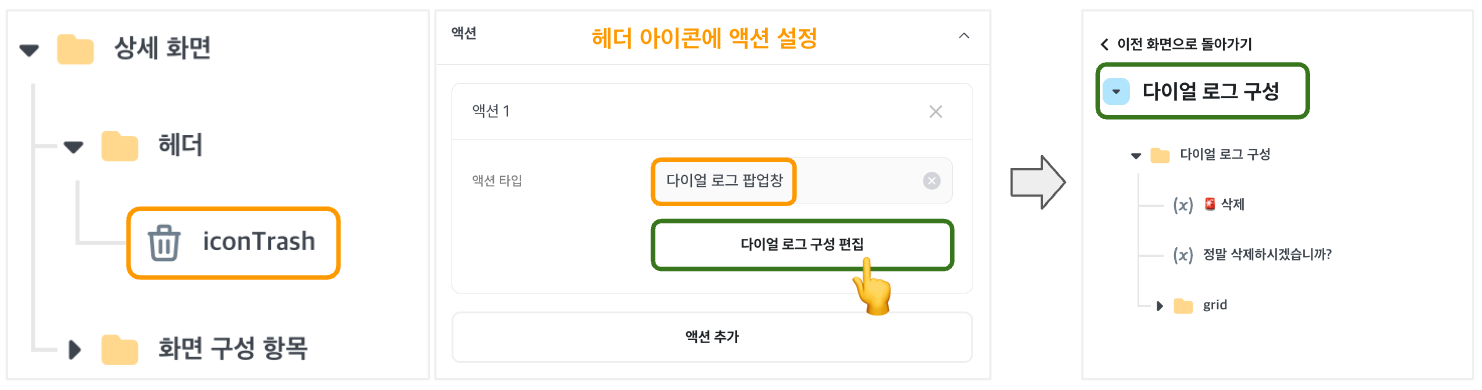This screenshot has height=390, width=1482.
Task: Go back via 이전 화면으로 돌아가기 link
Action: 1175,44
